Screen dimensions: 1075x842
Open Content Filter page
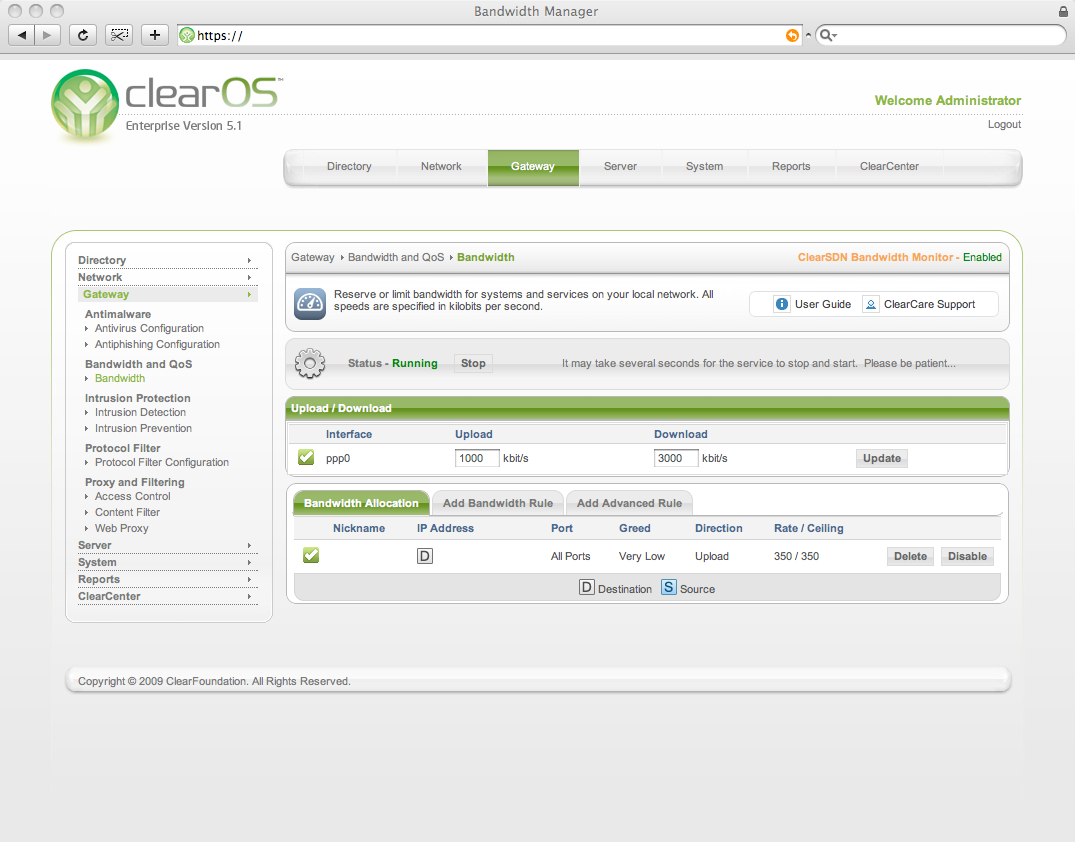[127, 512]
